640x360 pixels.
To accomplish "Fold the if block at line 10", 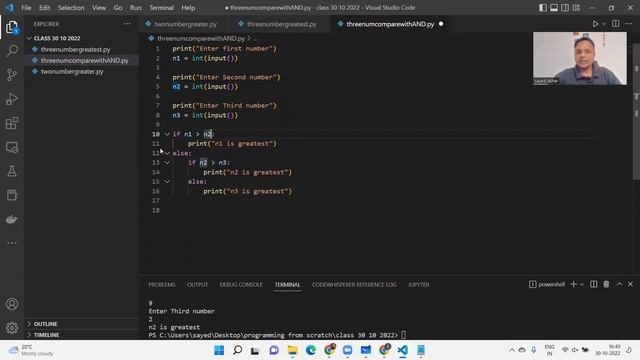I will [167, 134].
